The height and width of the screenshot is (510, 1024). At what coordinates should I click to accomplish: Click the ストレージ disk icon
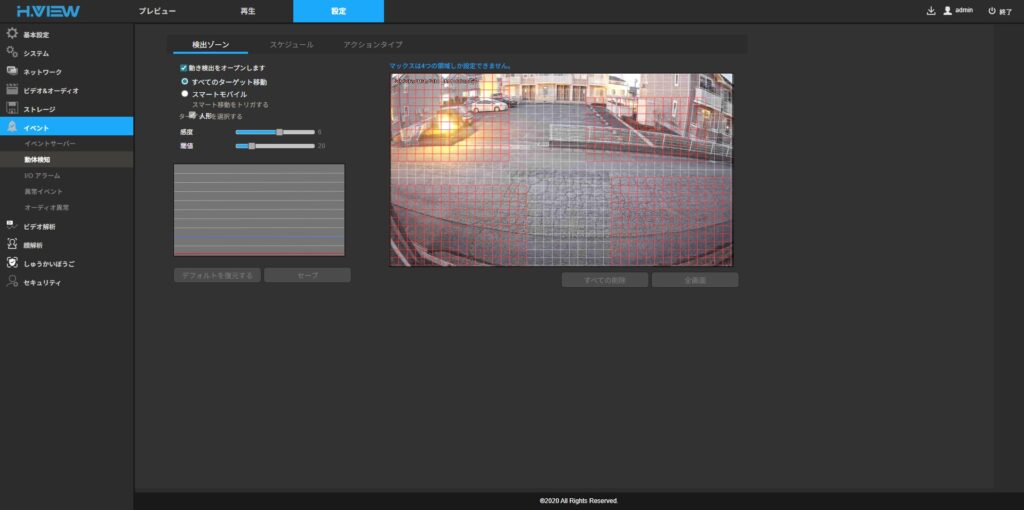click(12, 108)
